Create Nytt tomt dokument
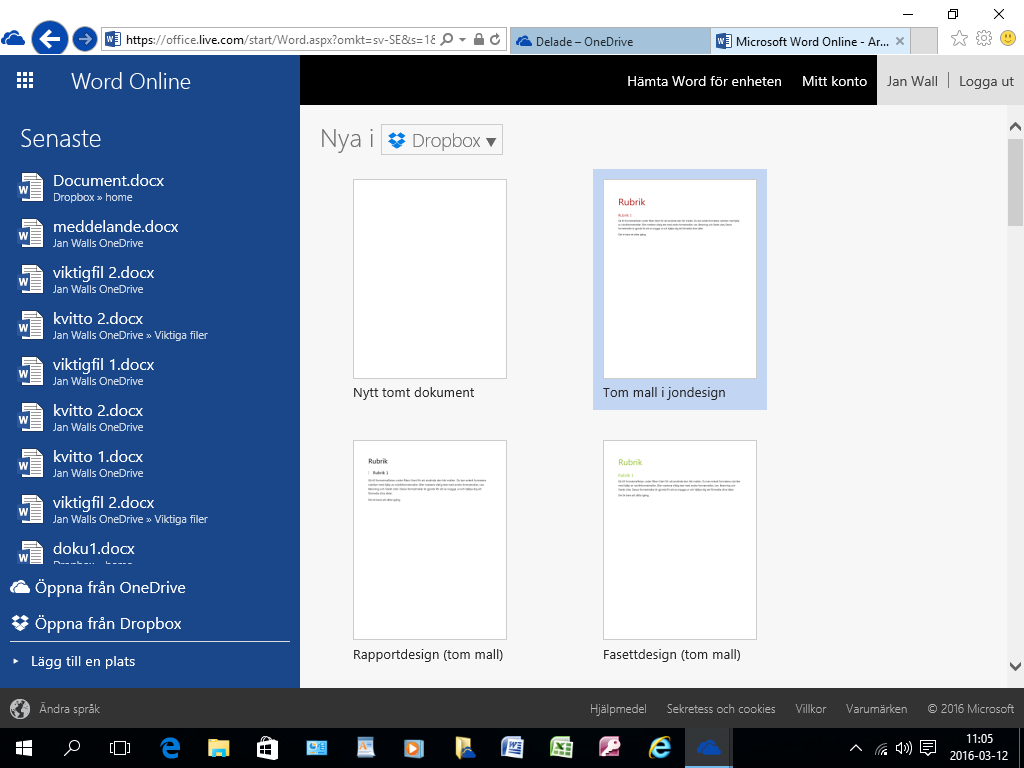The height and width of the screenshot is (768, 1024). (x=430, y=289)
